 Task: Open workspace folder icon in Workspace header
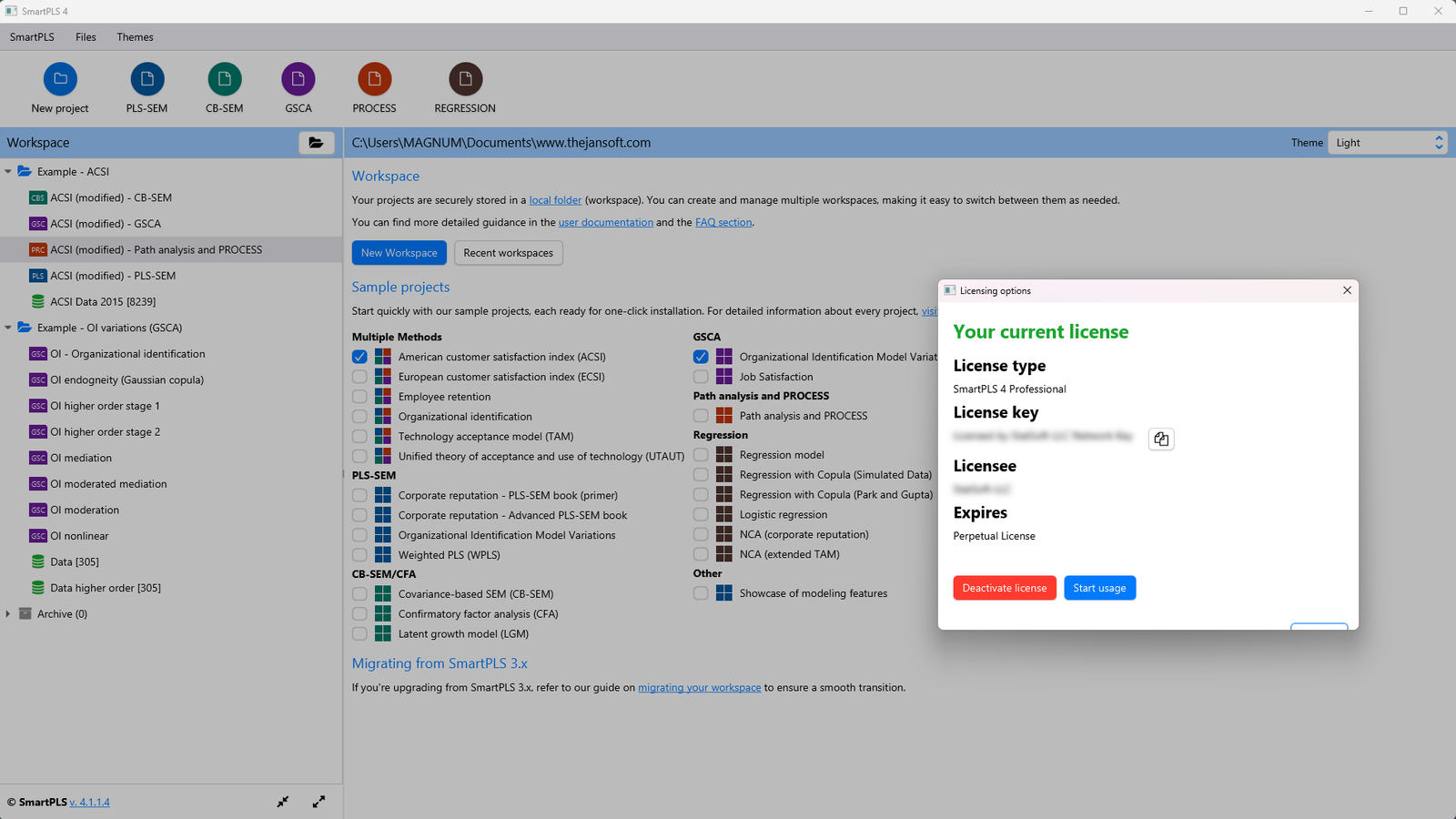tap(316, 143)
